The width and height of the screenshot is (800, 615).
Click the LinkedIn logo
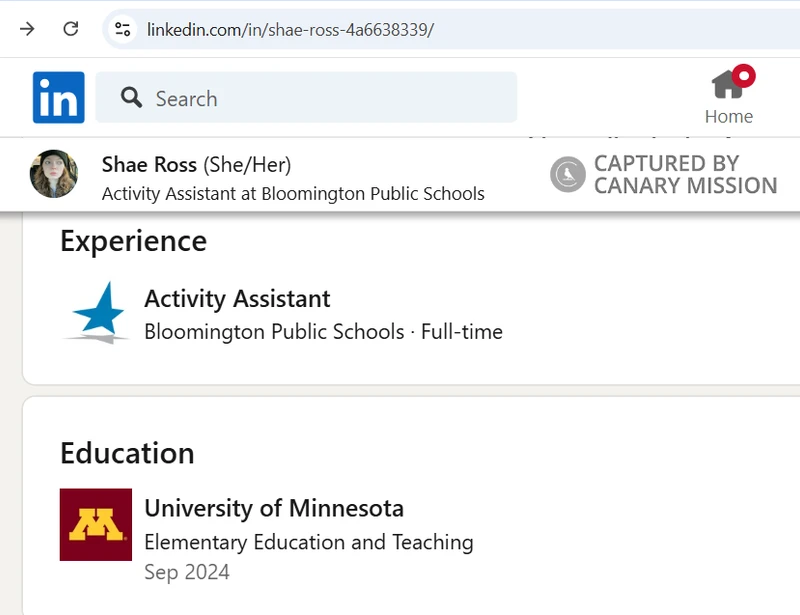[59, 97]
